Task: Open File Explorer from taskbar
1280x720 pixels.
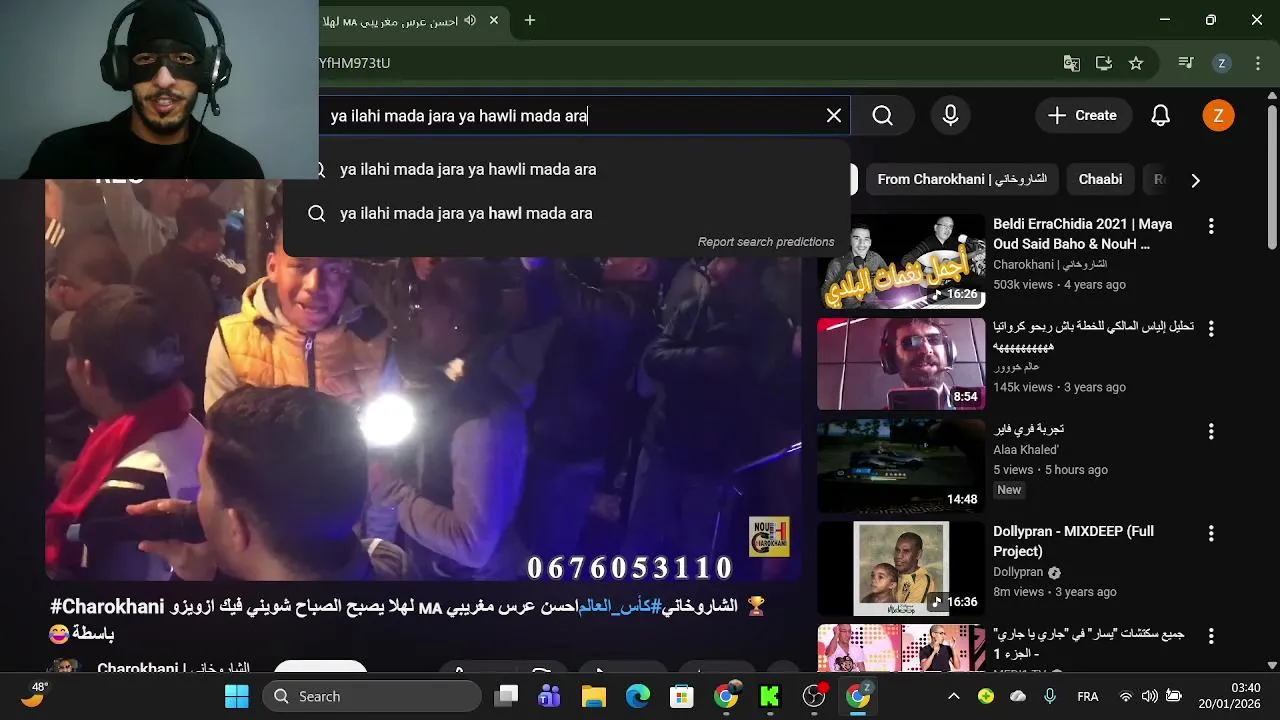Action: tap(594, 697)
